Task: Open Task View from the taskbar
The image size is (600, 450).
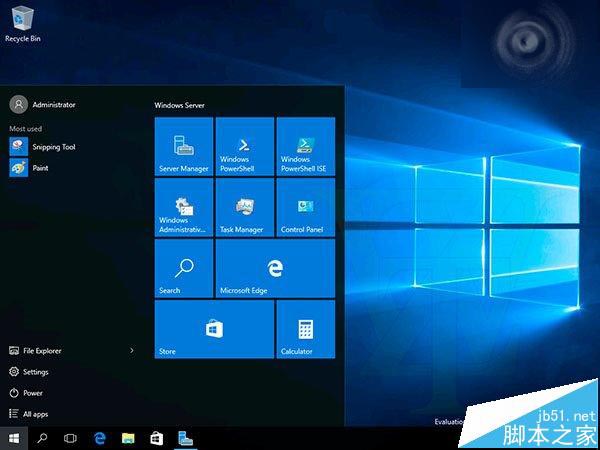Action: pyautogui.click(x=70, y=439)
